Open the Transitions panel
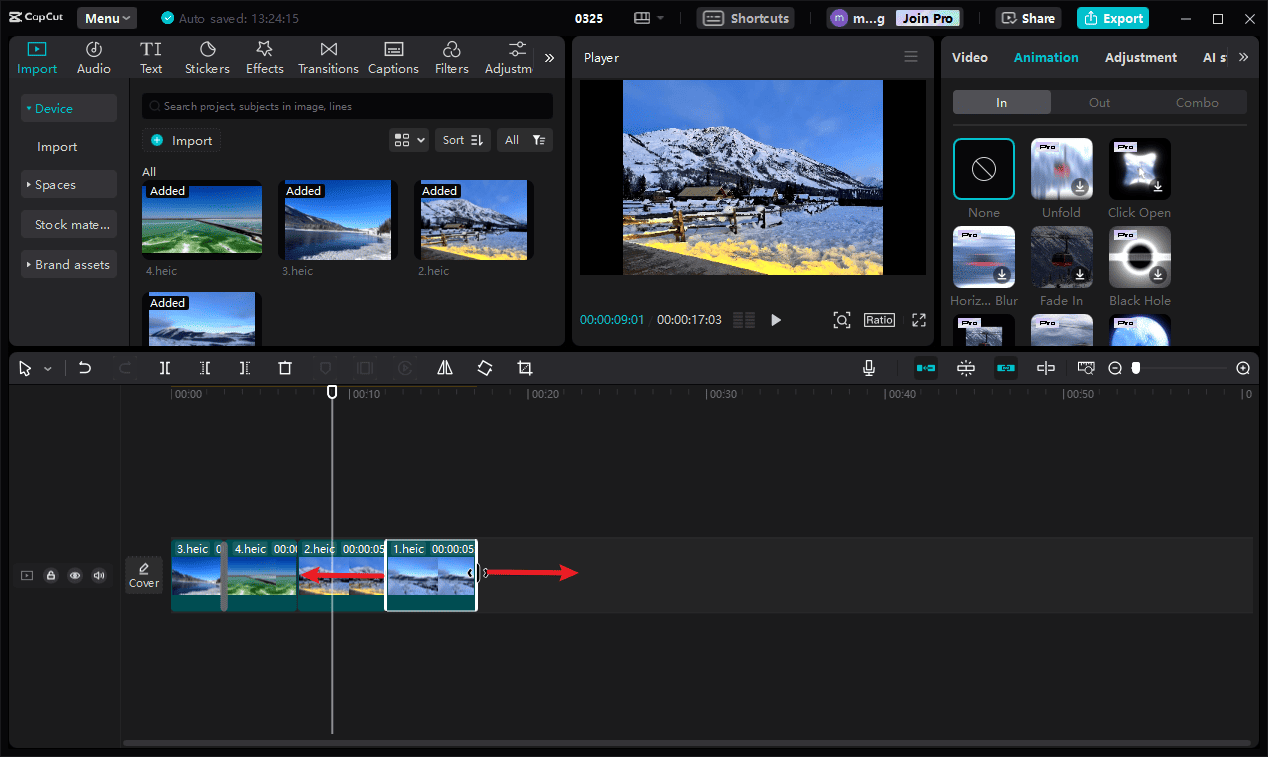The height and width of the screenshot is (757, 1268). [x=328, y=56]
